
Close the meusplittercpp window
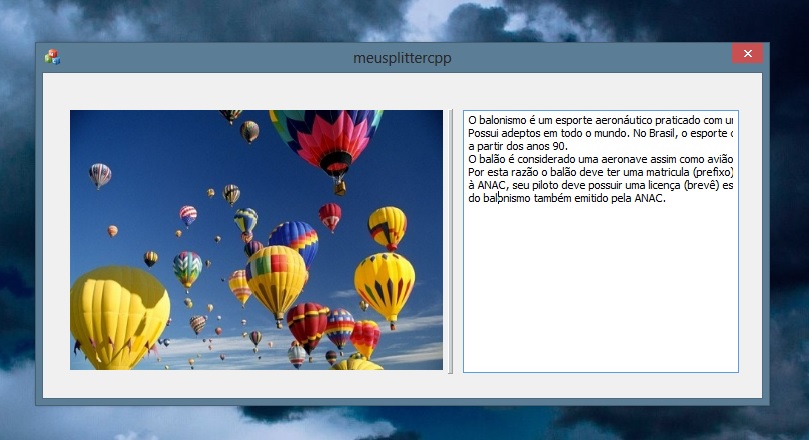pyautogui.click(x=747, y=55)
